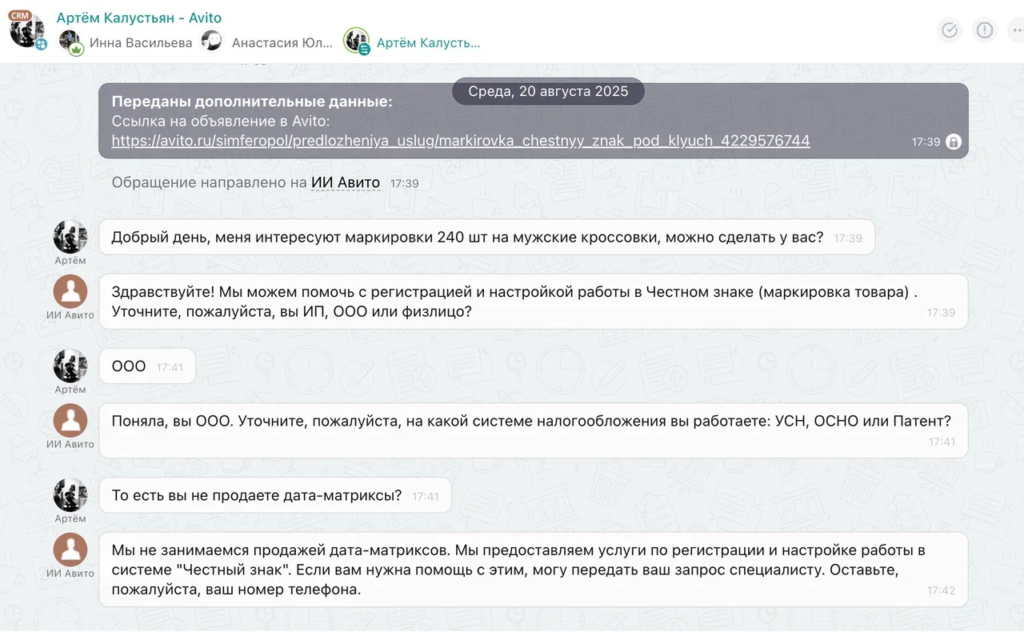Click ИИ Авито avatar beside Здравствуйте message
Image resolution: width=1024 pixels, height=632 pixels.
tap(71, 291)
